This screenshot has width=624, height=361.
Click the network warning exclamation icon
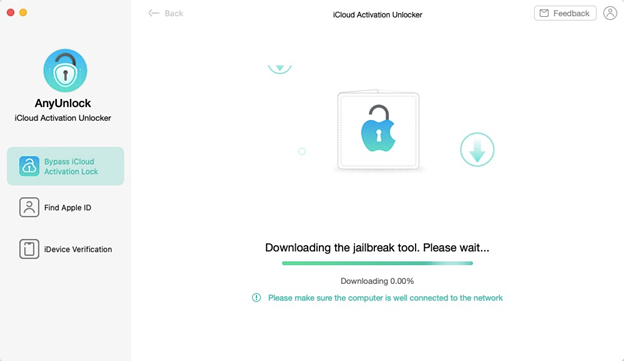(256, 298)
